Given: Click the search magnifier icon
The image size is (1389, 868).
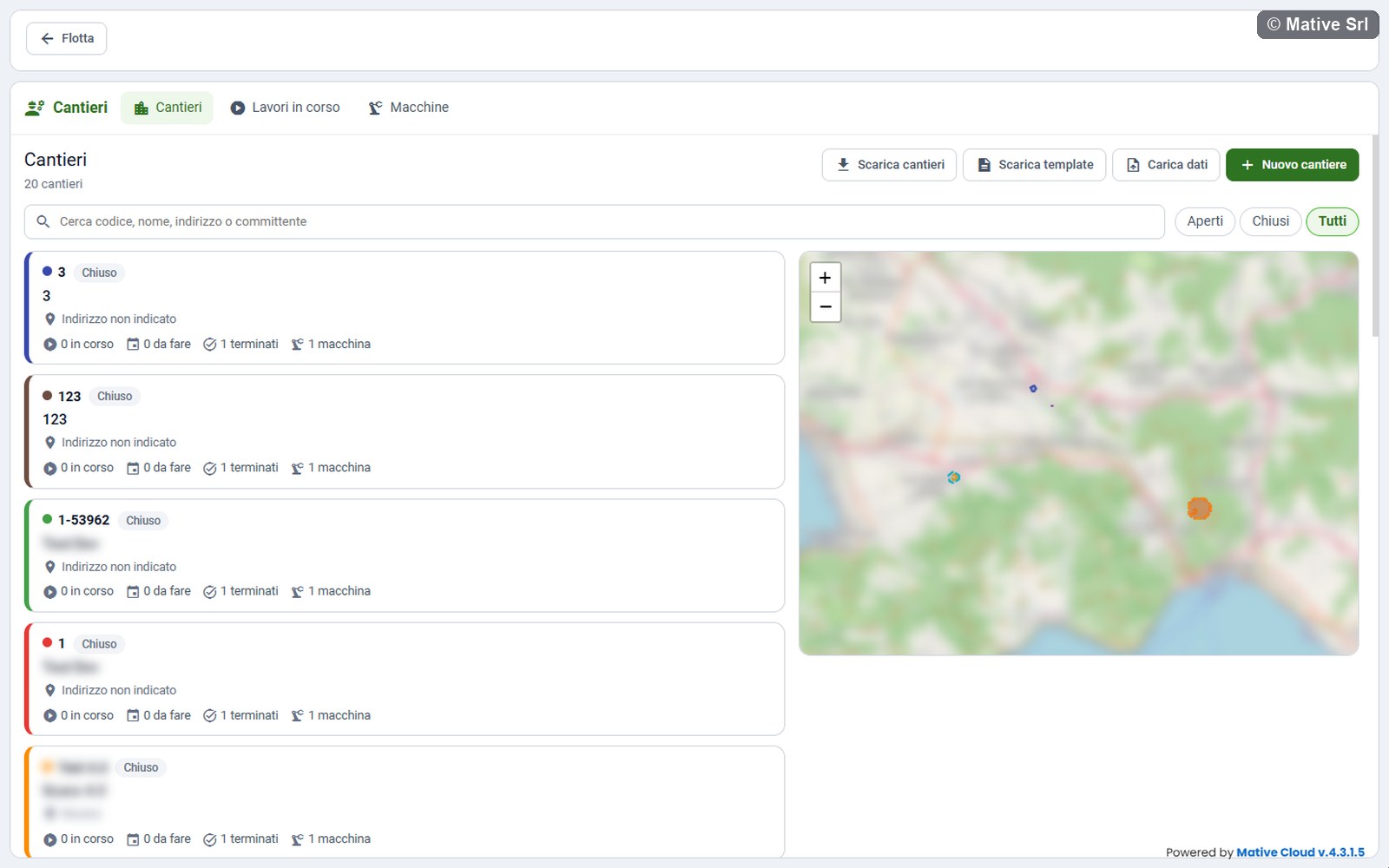Looking at the screenshot, I should [43, 222].
